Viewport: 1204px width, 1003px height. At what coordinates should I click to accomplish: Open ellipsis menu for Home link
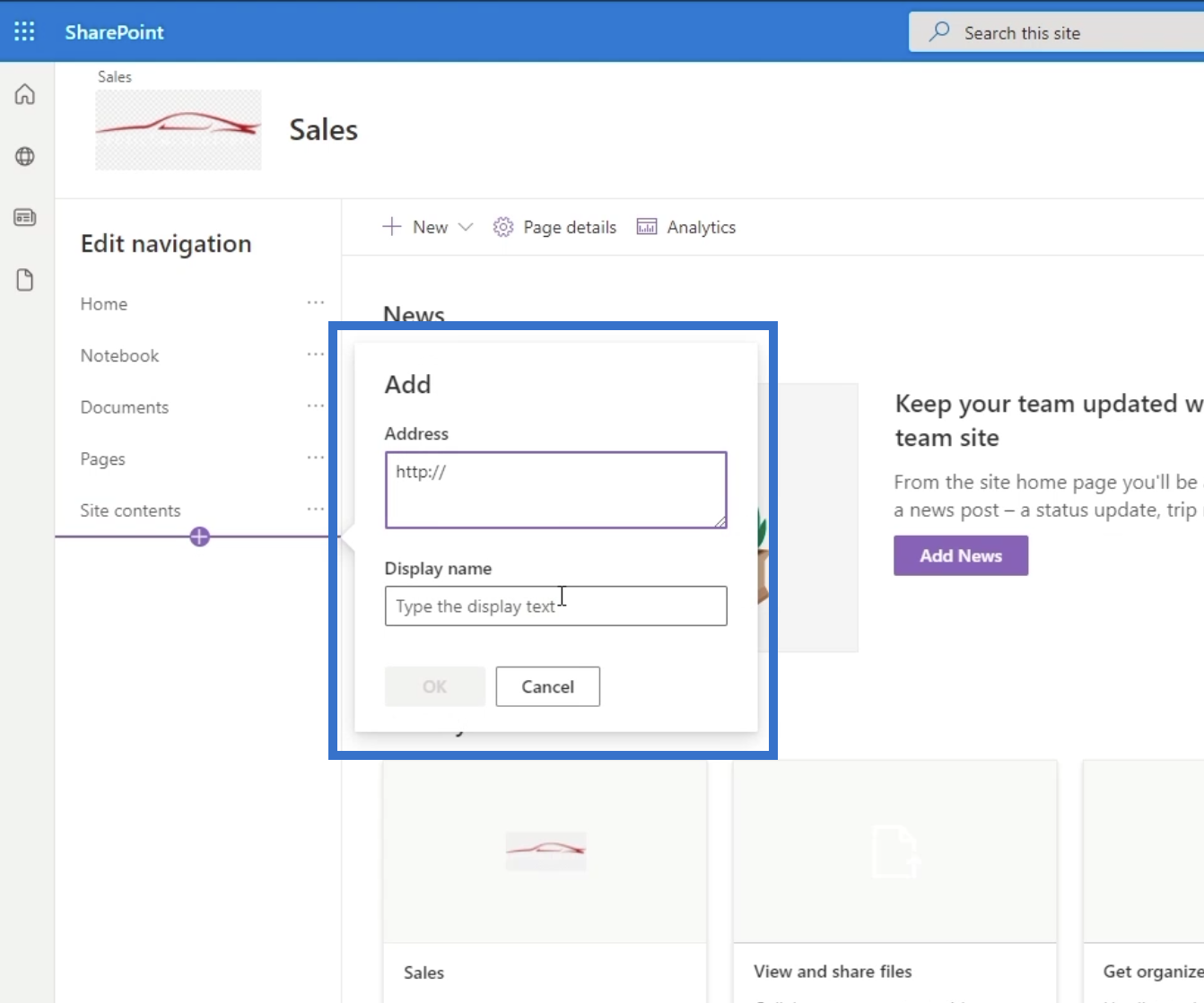coord(316,302)
